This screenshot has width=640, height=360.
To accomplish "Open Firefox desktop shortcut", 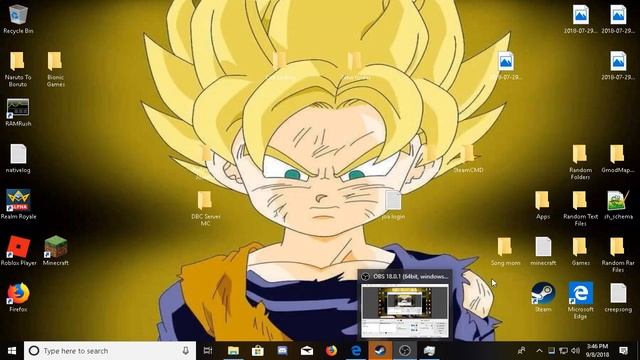I will tap(18, 298).
